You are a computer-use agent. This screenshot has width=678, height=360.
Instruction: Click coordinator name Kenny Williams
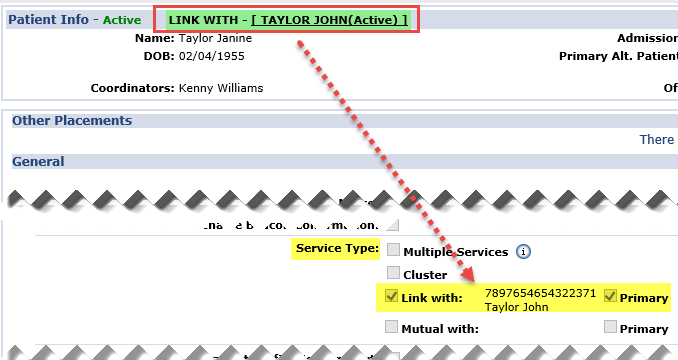(221, 88)
